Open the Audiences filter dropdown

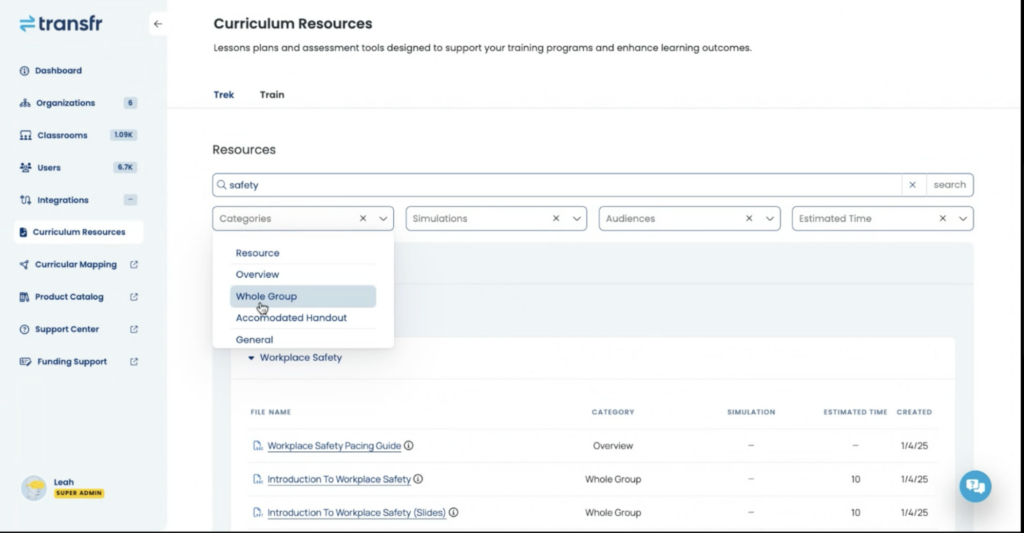pyautogui.click(x=769, y=218)
